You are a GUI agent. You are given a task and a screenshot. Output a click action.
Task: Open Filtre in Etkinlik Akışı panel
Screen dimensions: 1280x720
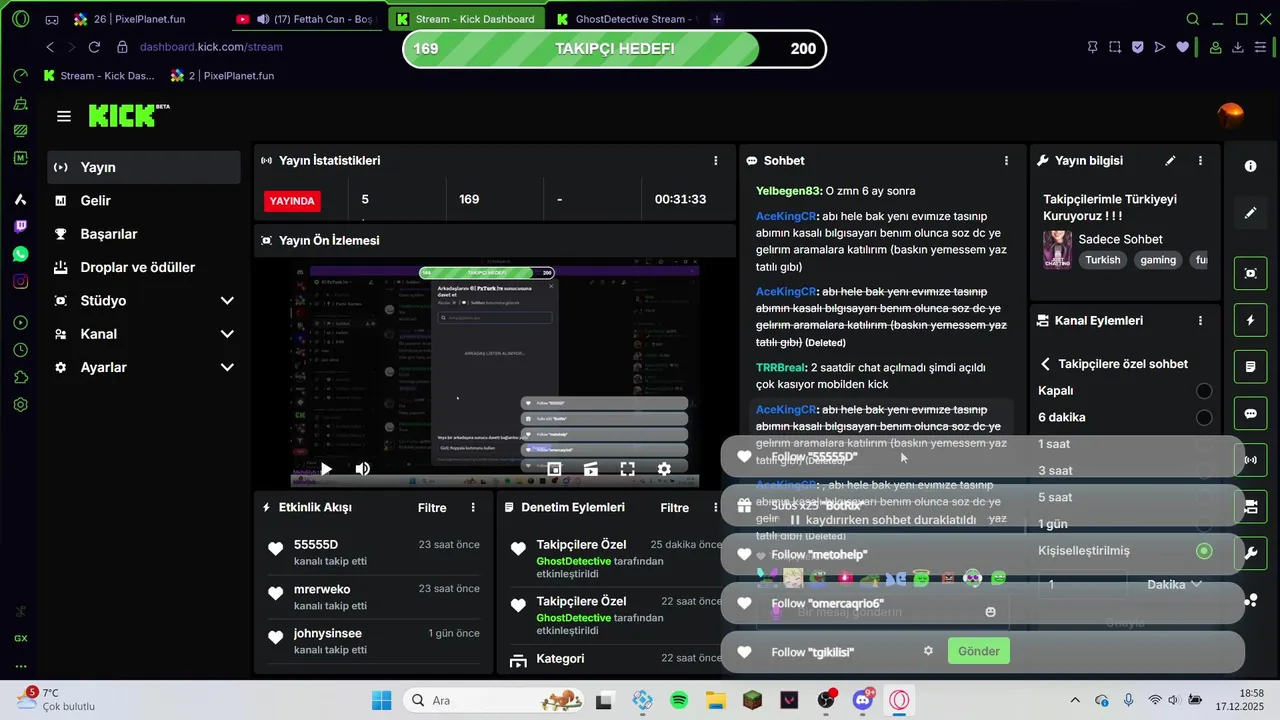click(x=432, y=508)
